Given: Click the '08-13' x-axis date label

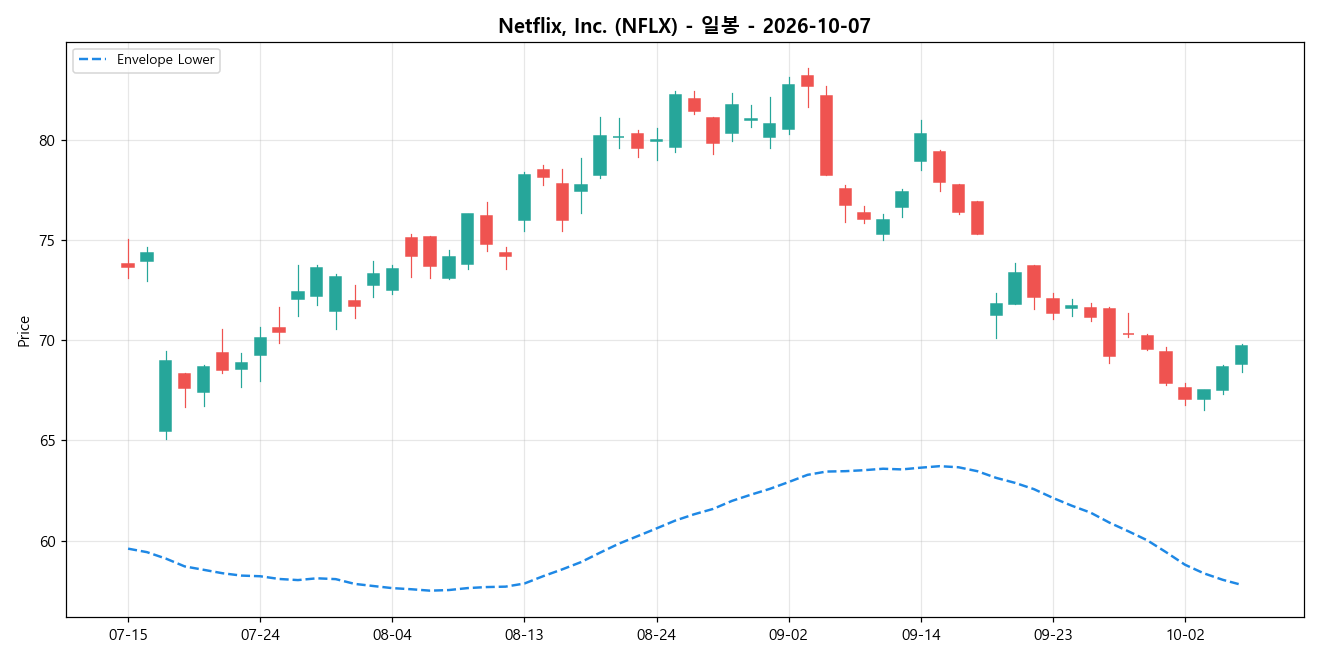Looking at the screenshot, I should (x=524, y=634).
